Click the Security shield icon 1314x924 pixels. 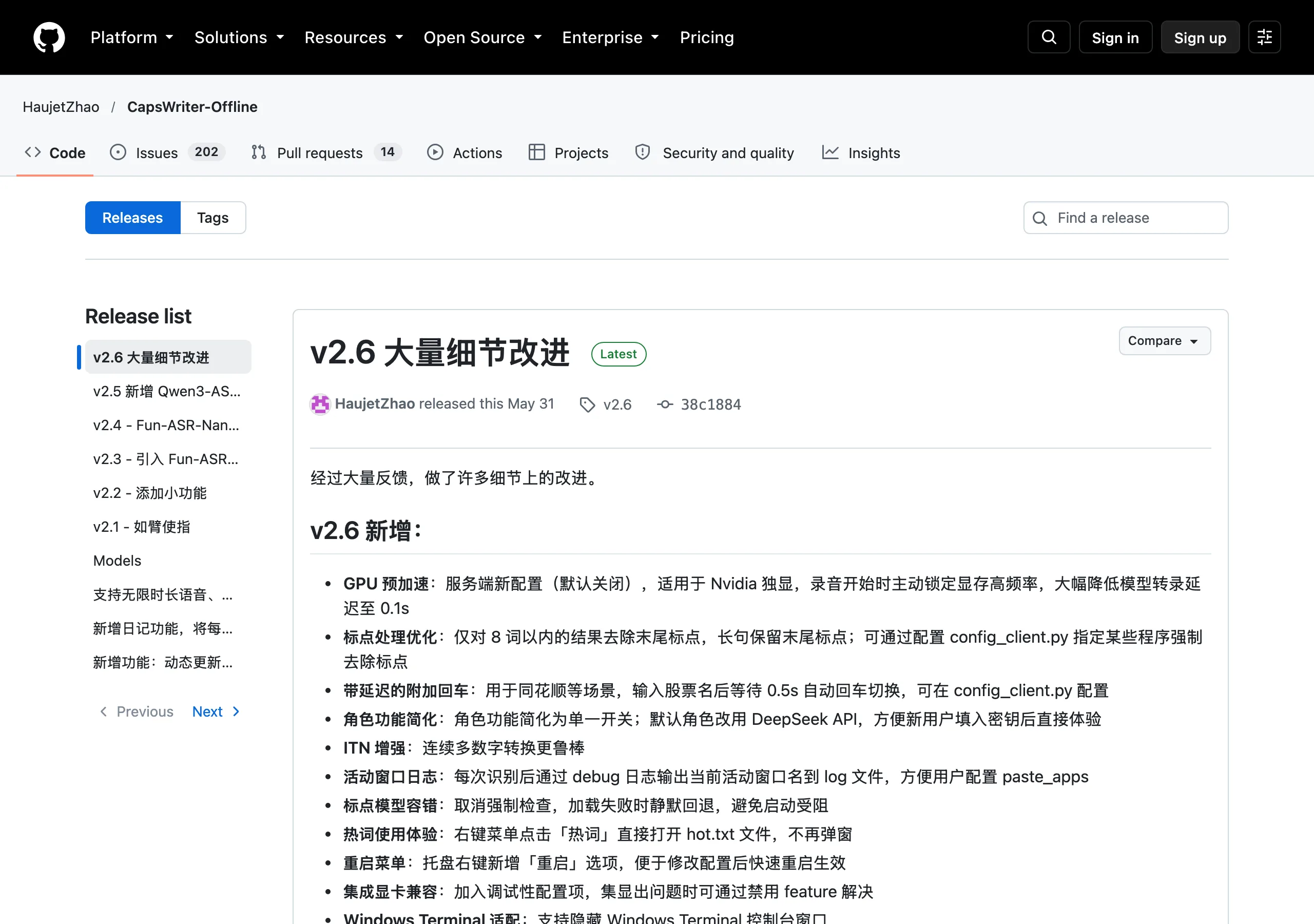[x=643, y=152]
